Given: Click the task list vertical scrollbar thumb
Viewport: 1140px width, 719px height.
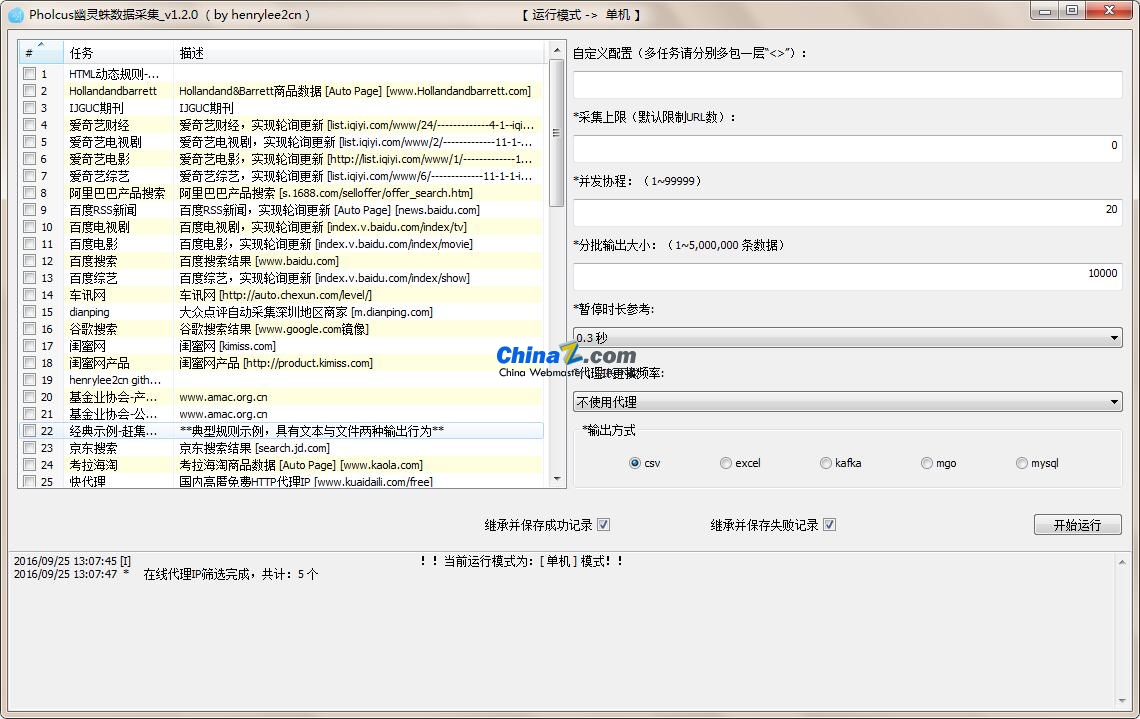Looking at the screenshot, I should 557,133.
